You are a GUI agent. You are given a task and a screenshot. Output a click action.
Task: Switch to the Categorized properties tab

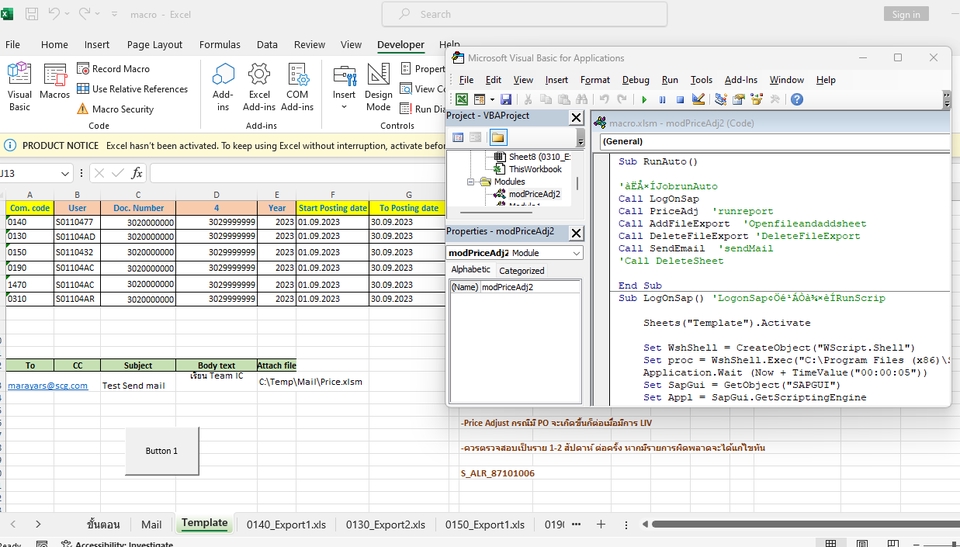pos(521,270)
